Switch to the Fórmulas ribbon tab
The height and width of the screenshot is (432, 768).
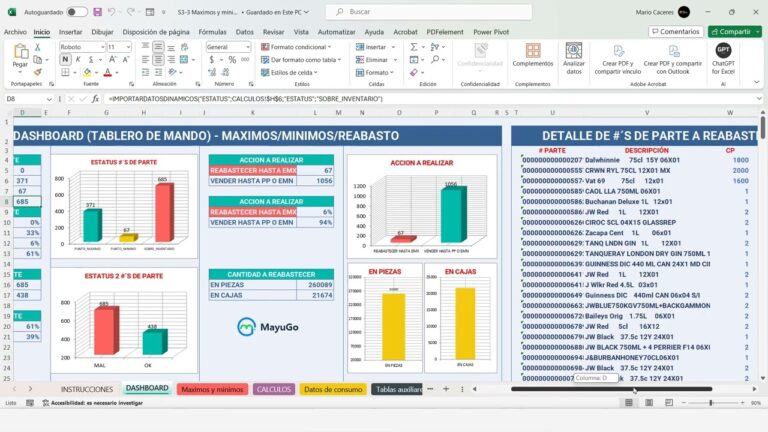(213, 32)
